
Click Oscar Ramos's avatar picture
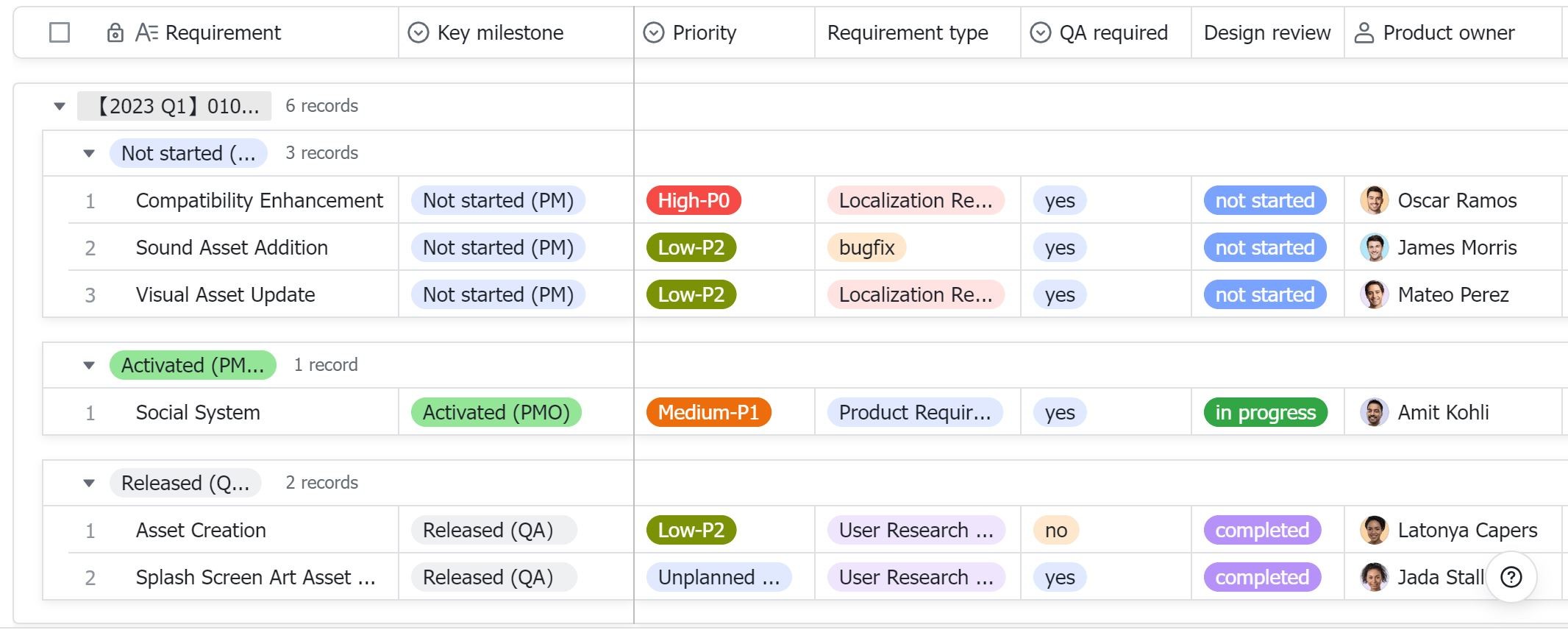pyautogui.click(x=1374, y=200)
